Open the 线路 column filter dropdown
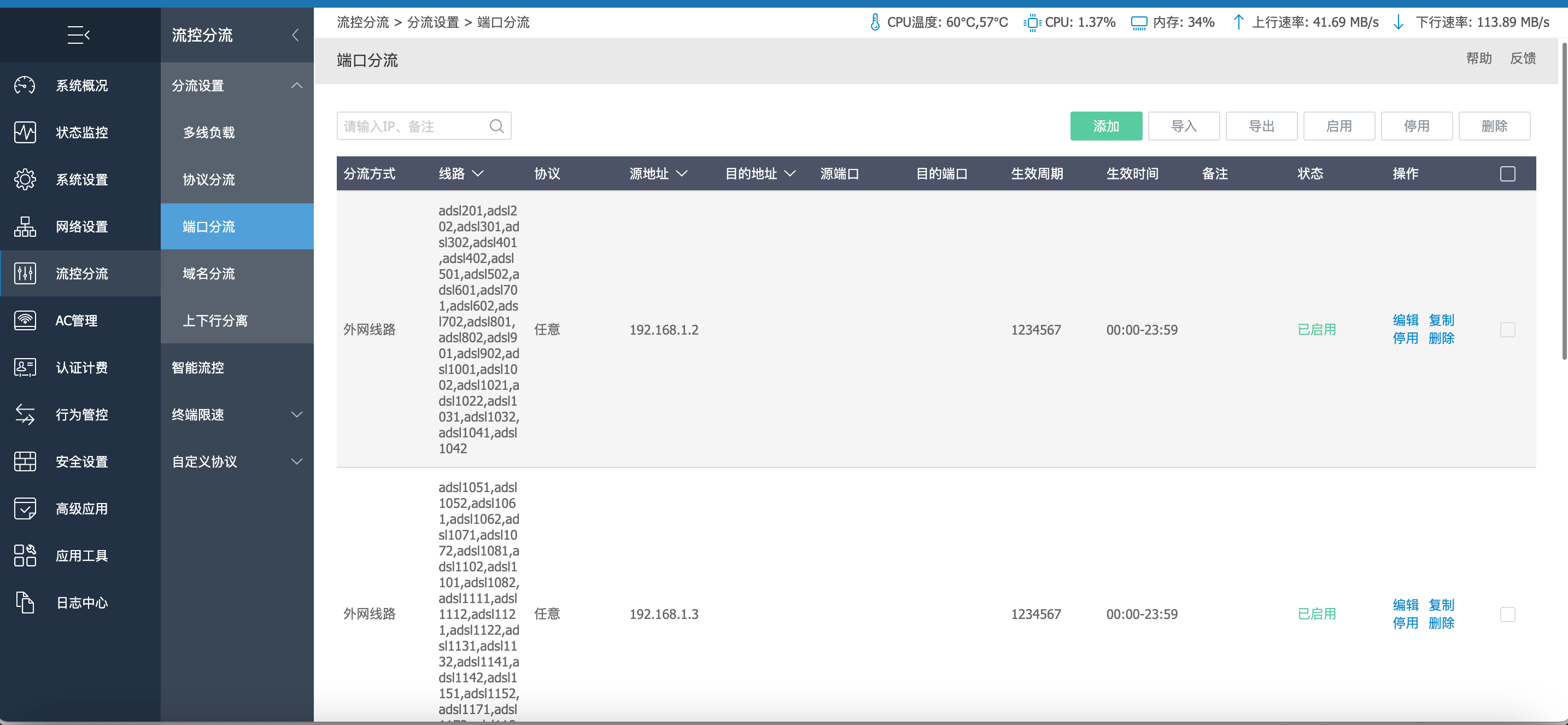This screenshot has height=725, width=1568. click(x=478, y=174)
